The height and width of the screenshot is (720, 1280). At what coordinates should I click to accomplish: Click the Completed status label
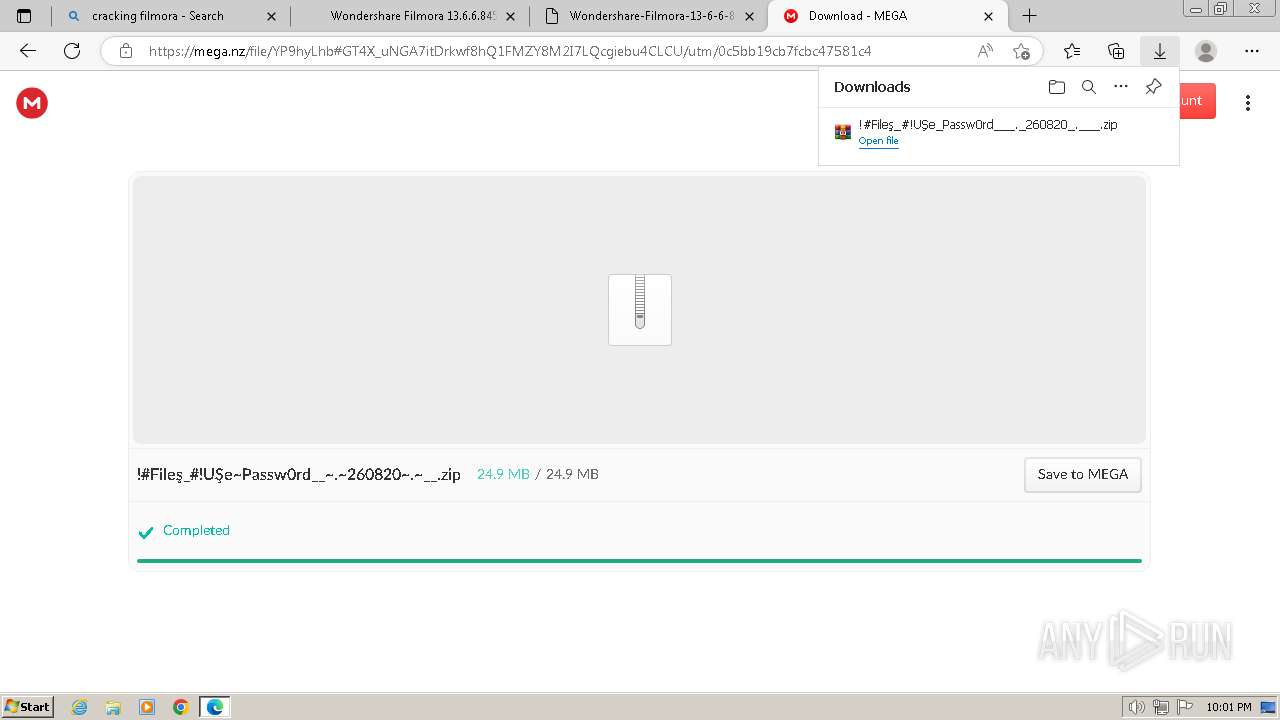pos(196,531)
